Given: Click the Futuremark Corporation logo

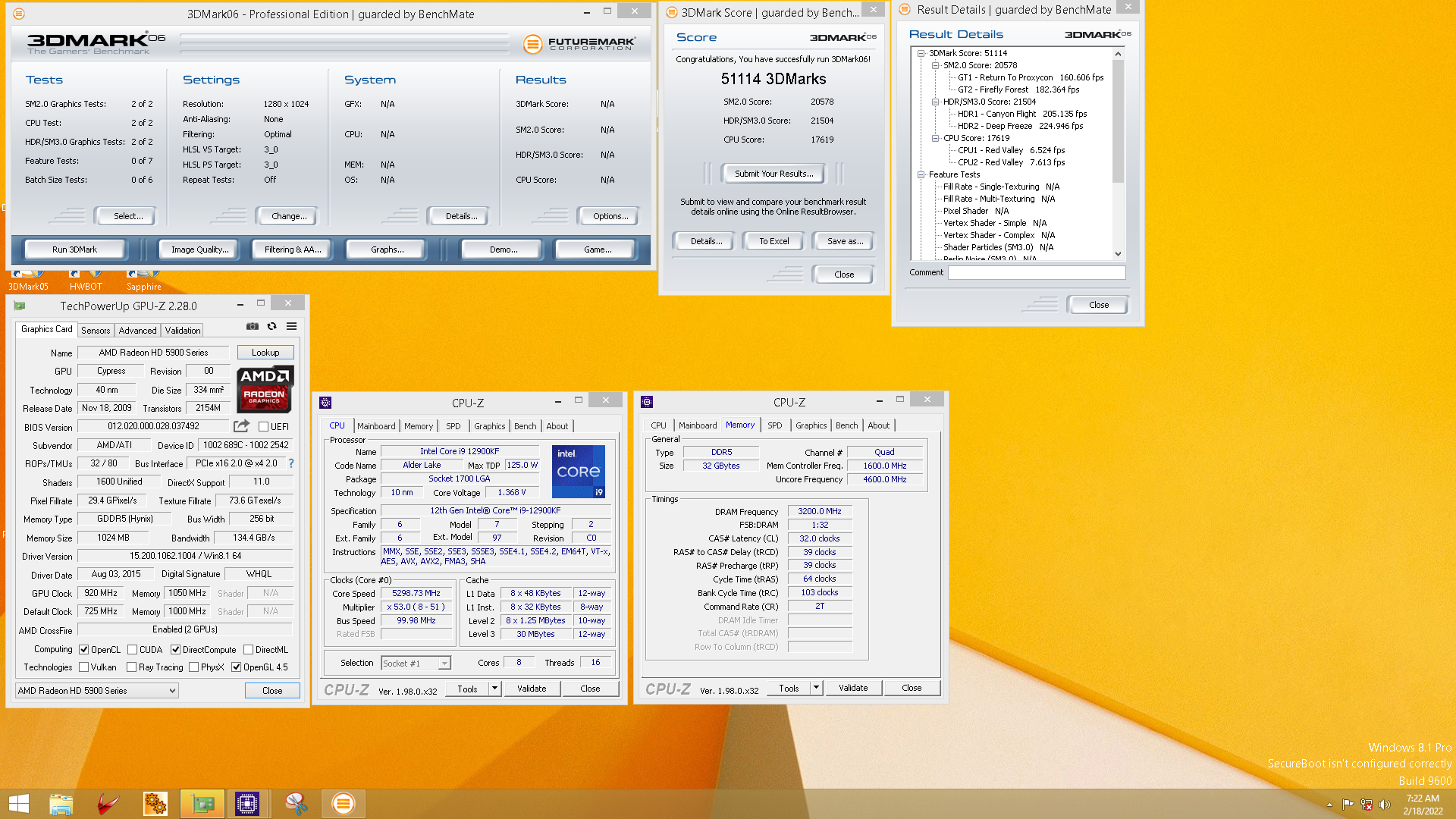Looking at the screenshot, I should 579,43.
